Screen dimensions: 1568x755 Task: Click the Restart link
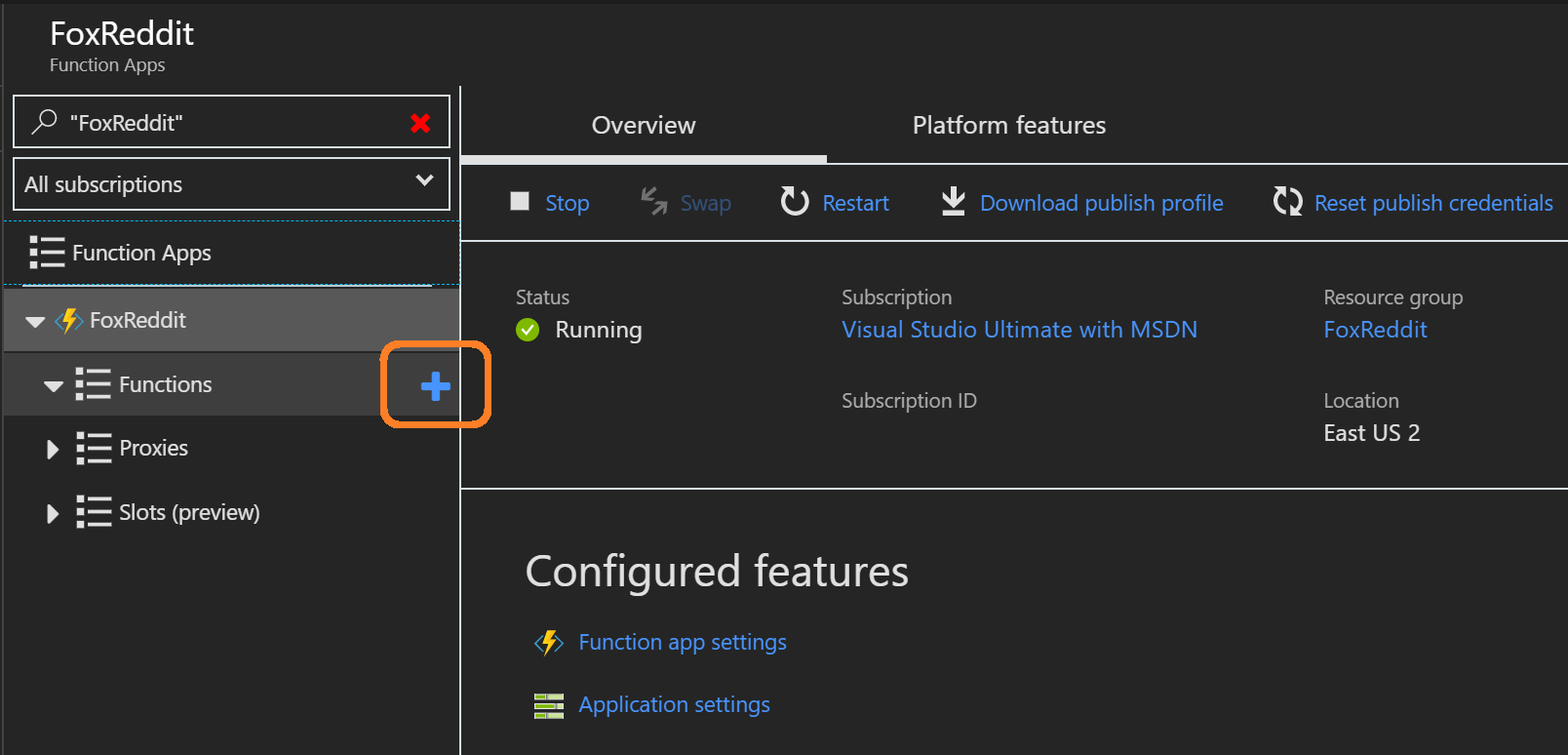point(855,203)
